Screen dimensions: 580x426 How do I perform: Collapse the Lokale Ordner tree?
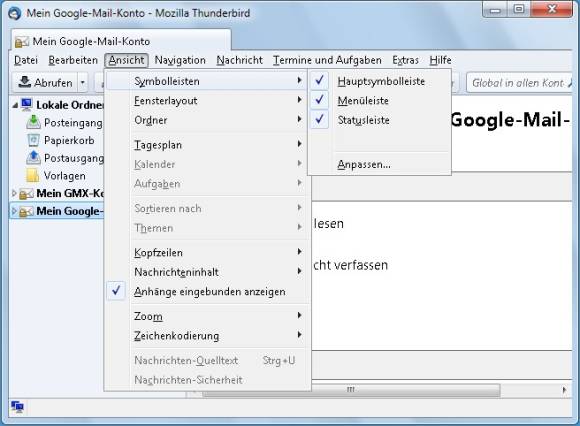coord(15,105)
